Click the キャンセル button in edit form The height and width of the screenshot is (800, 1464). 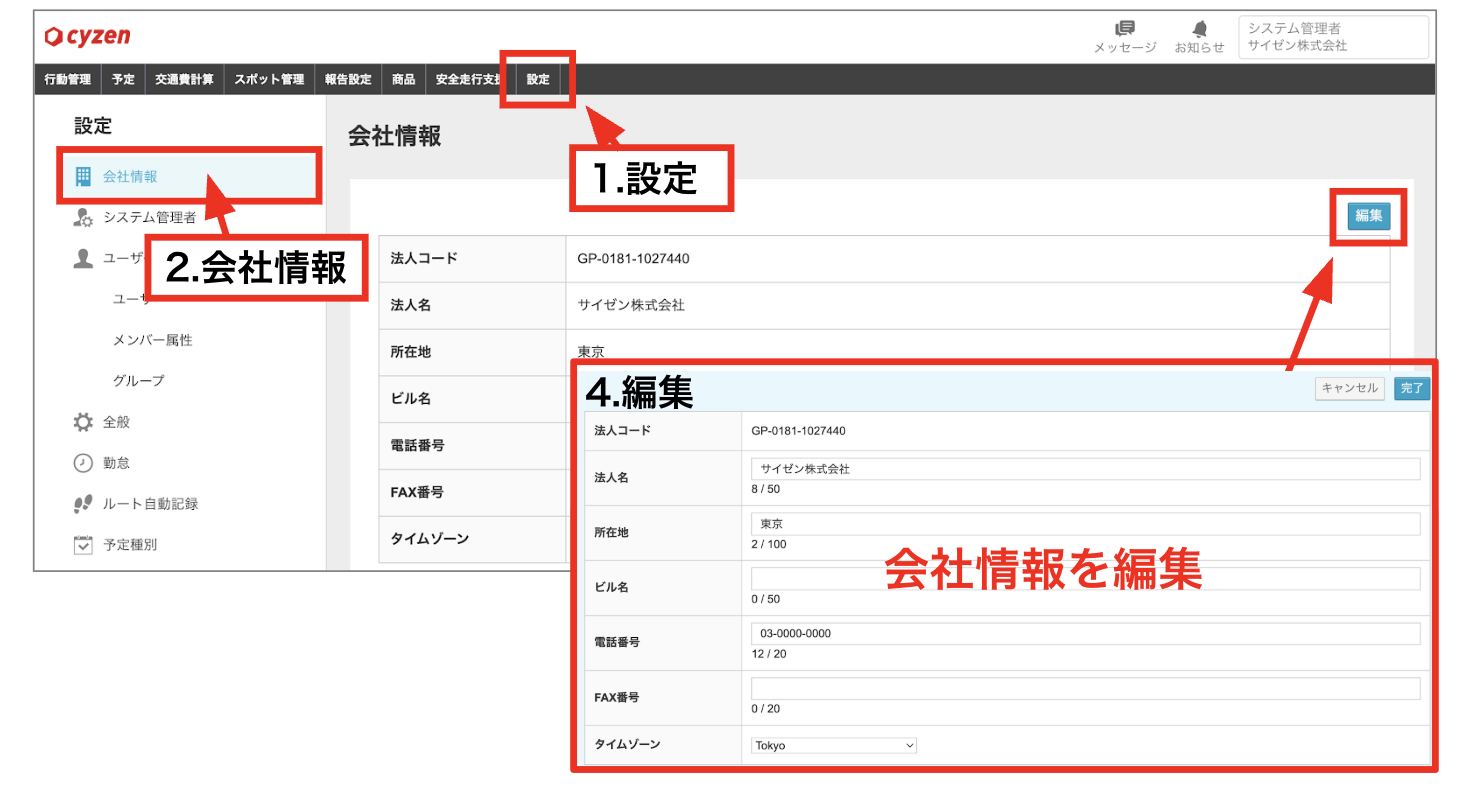(1350, 389)
